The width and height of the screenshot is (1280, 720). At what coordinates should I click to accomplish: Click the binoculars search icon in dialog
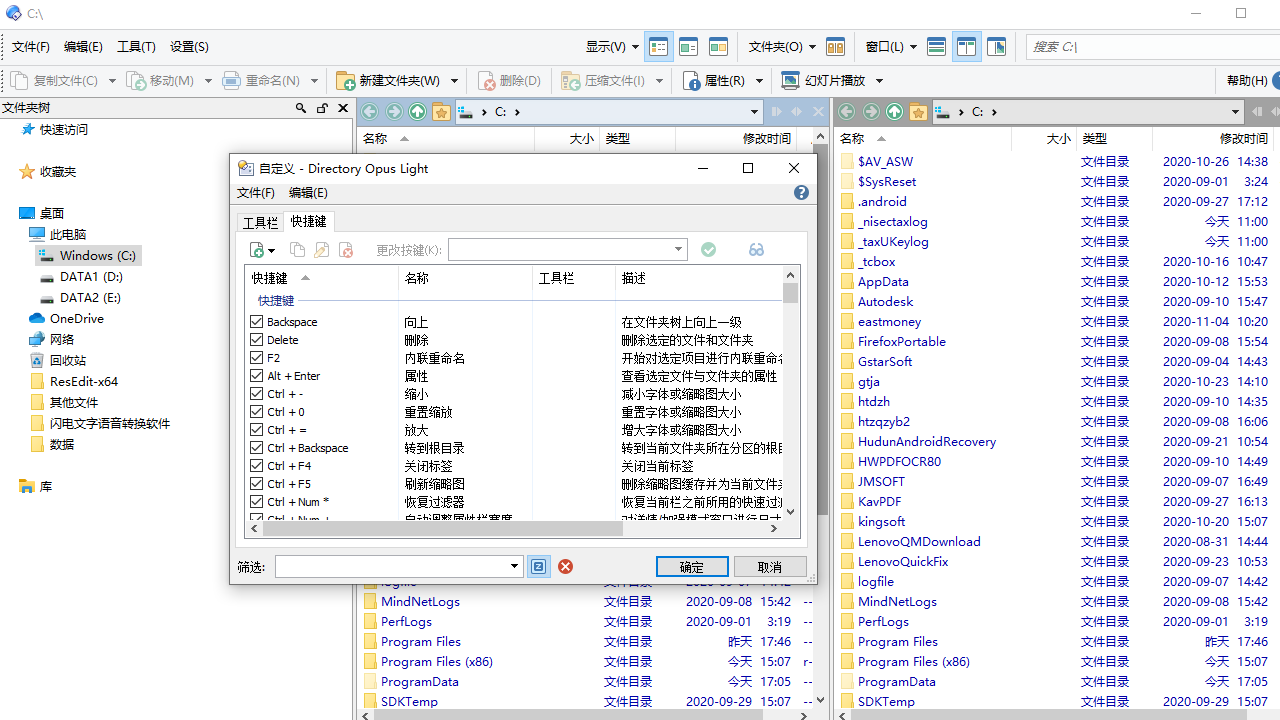click(x=756, y=250)
